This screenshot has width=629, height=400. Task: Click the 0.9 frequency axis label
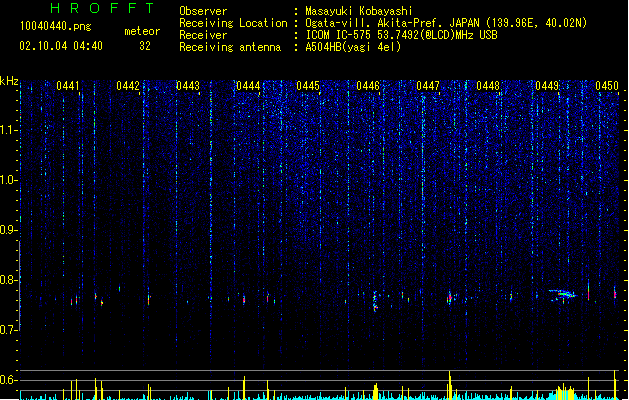pos(9,230)
